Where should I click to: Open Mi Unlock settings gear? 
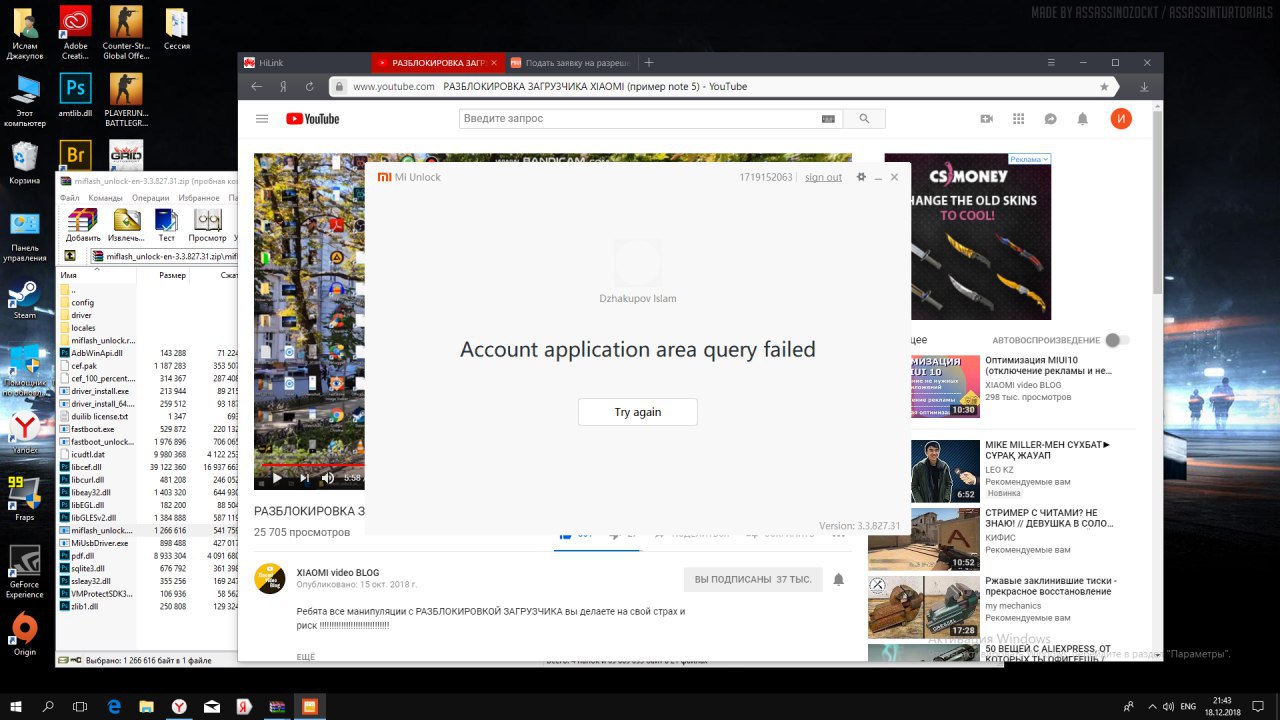pyautogui.click(x=861, y=177)
